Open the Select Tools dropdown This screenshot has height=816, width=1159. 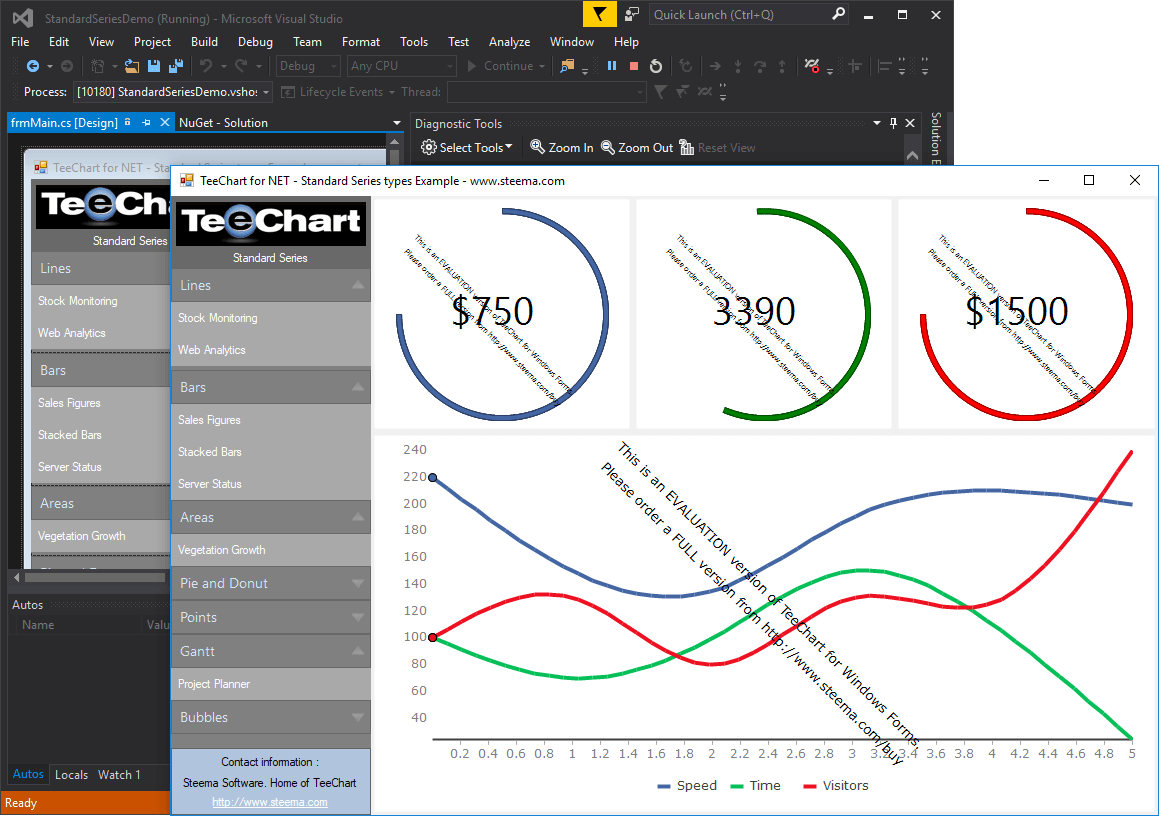pos(509,147)
